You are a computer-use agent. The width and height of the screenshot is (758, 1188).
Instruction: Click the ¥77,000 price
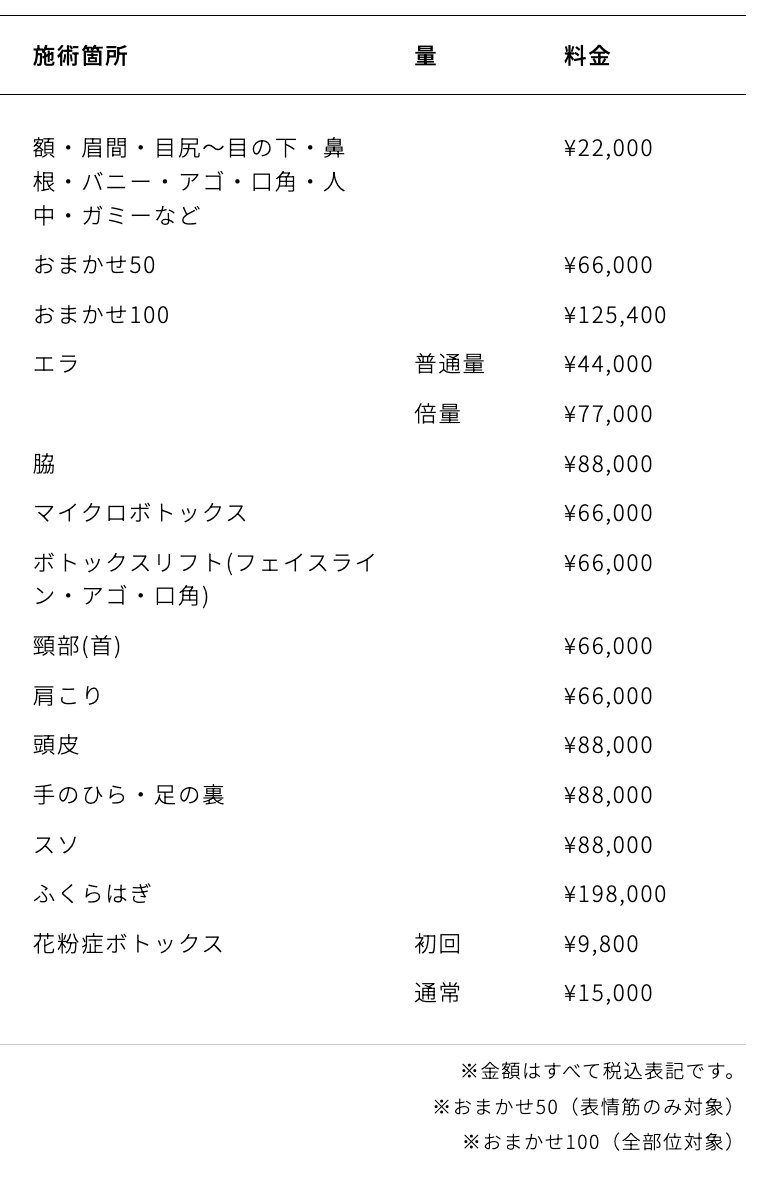[x=608, y=415]
